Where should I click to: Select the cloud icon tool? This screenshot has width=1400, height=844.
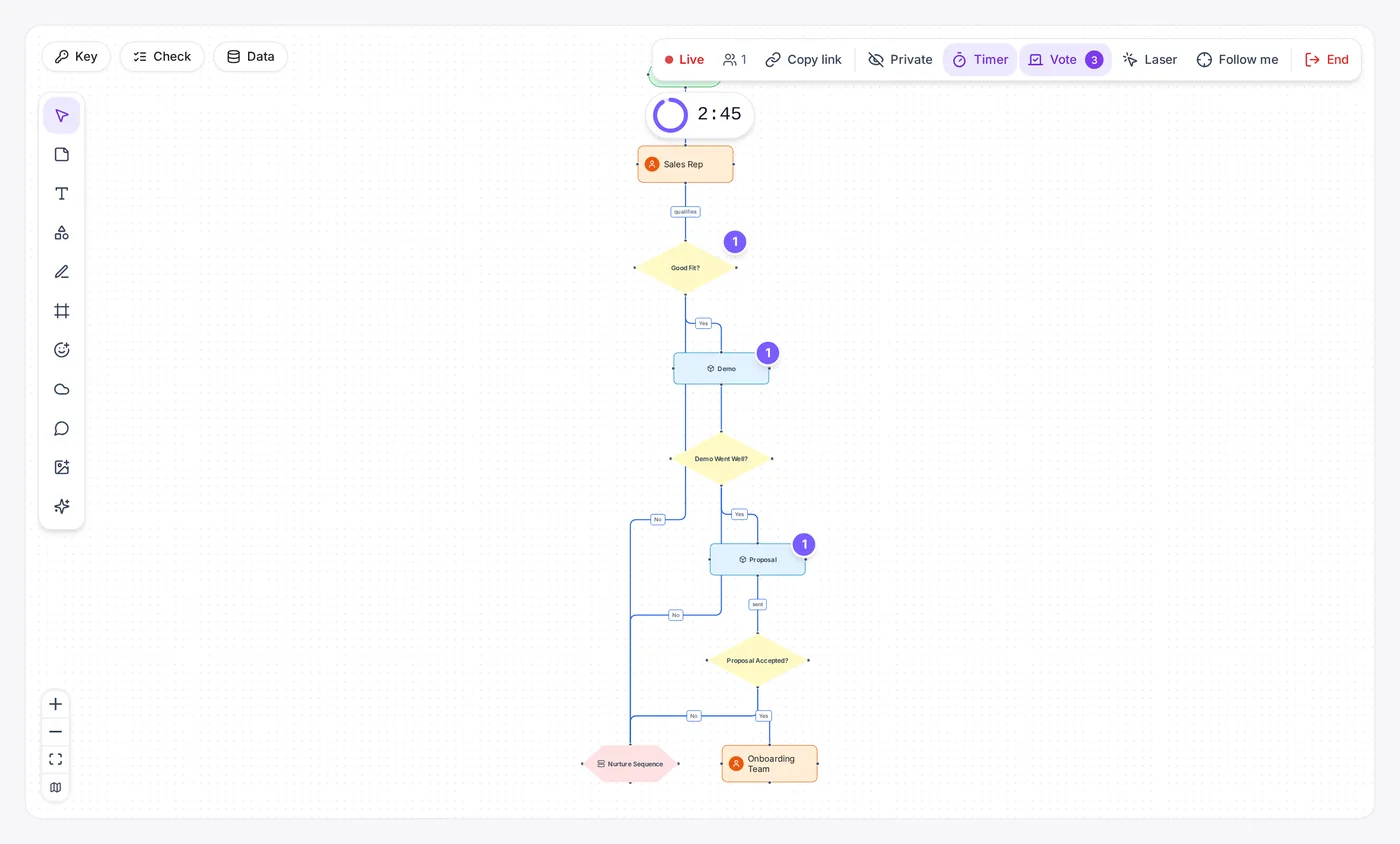pos(62,389)
